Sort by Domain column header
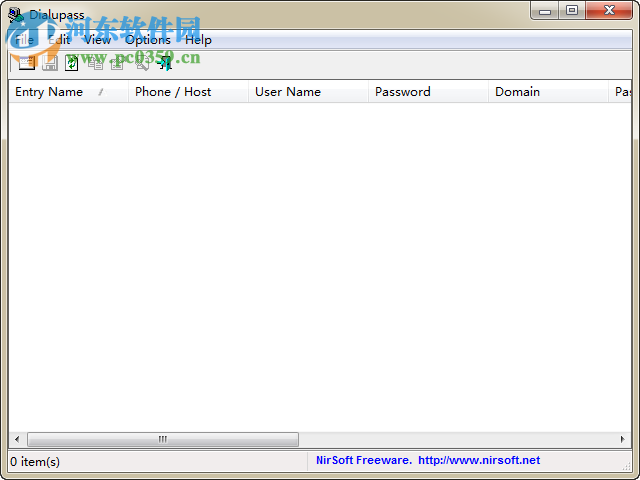 pyautogui.click(x=548, y=91)
